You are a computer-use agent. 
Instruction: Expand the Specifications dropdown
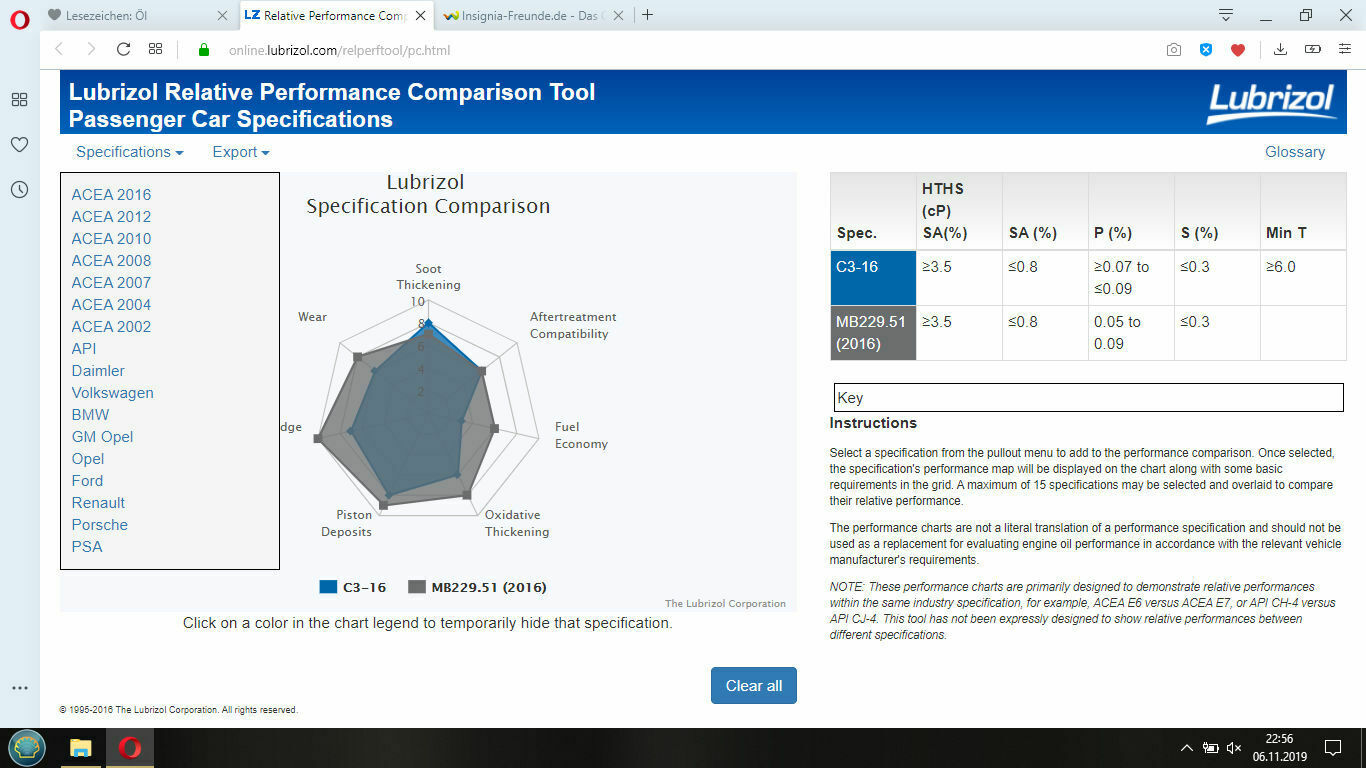tap(129, 152)
